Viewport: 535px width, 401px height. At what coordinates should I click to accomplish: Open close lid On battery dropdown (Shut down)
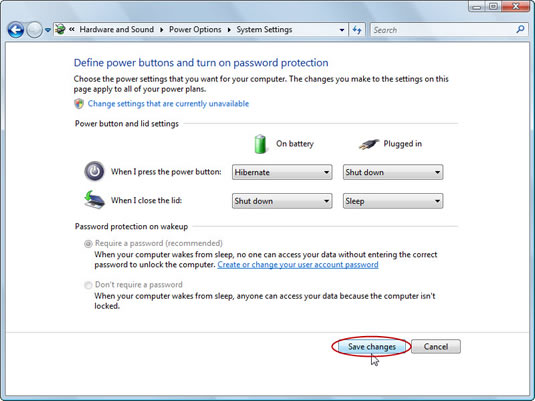(x=282, y=201)
